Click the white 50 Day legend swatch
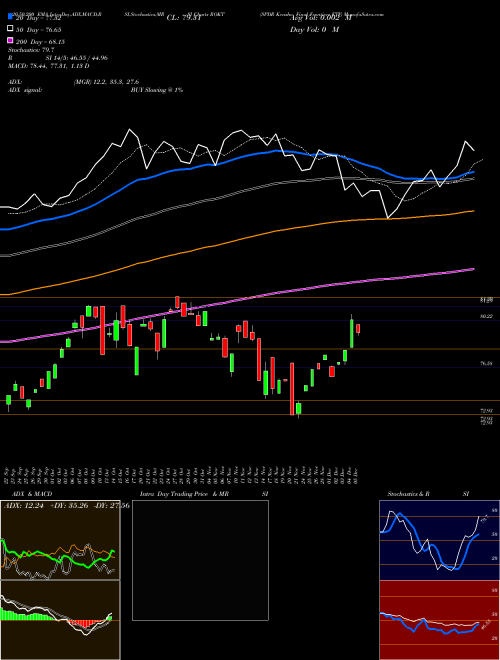Screen dimensions: 500x660 [x=10, y=29]
